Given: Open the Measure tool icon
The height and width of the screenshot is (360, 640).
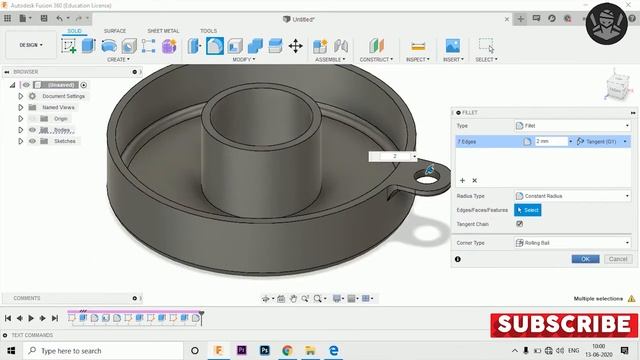Looking at the screenshot, I should (x=418, y=46).
